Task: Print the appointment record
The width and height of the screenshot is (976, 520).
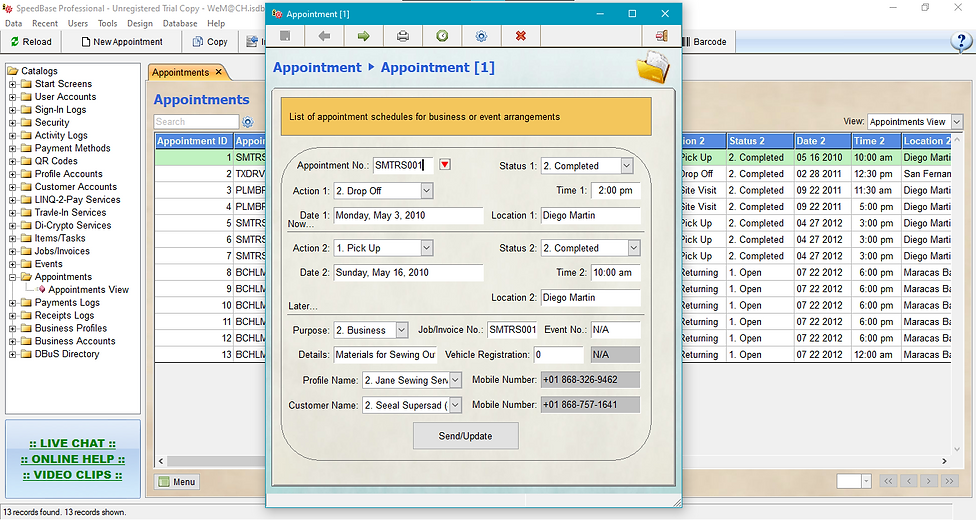Action: (403, 36)
